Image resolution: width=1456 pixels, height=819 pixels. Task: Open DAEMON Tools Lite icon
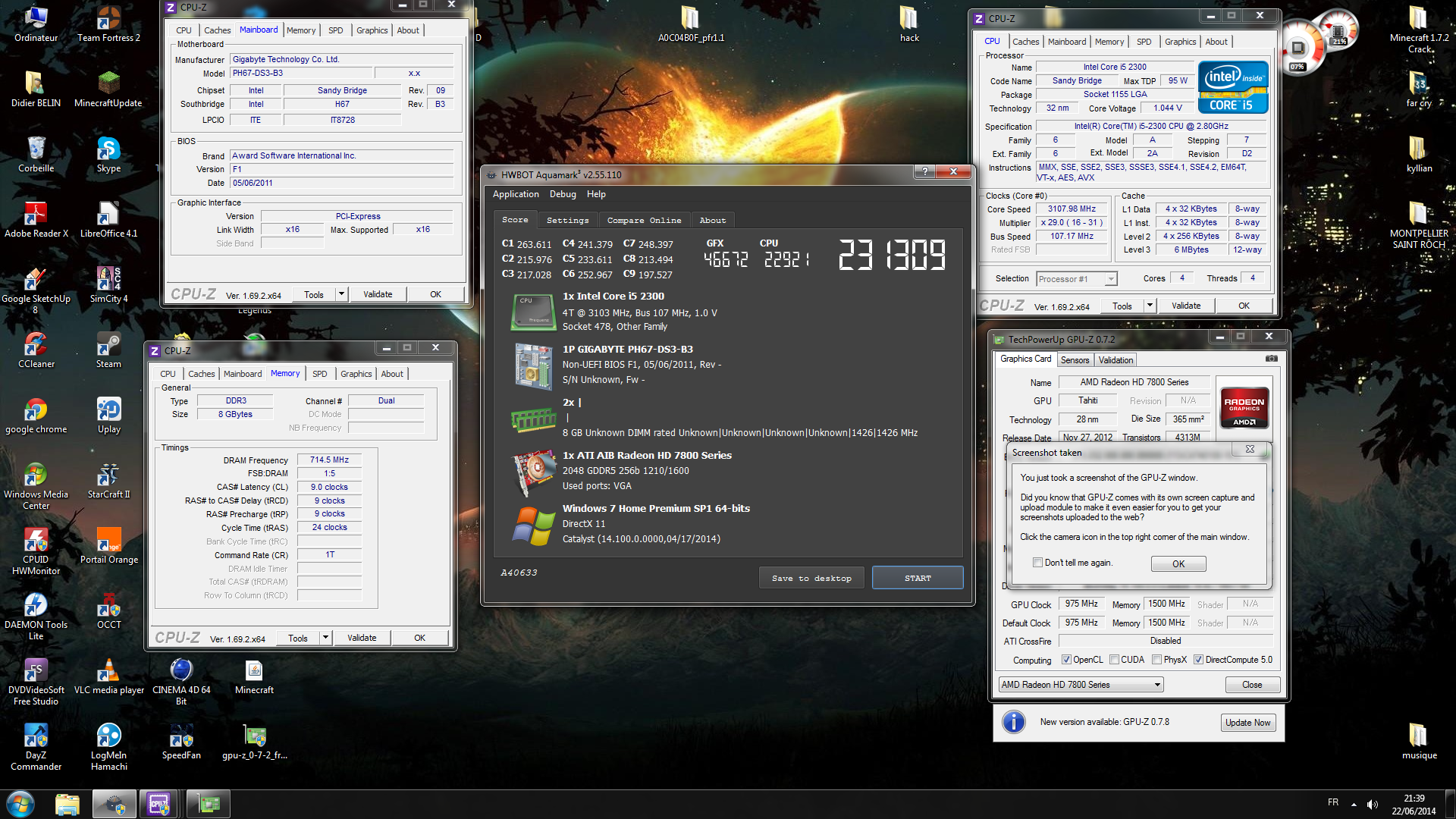click(36, 617)
